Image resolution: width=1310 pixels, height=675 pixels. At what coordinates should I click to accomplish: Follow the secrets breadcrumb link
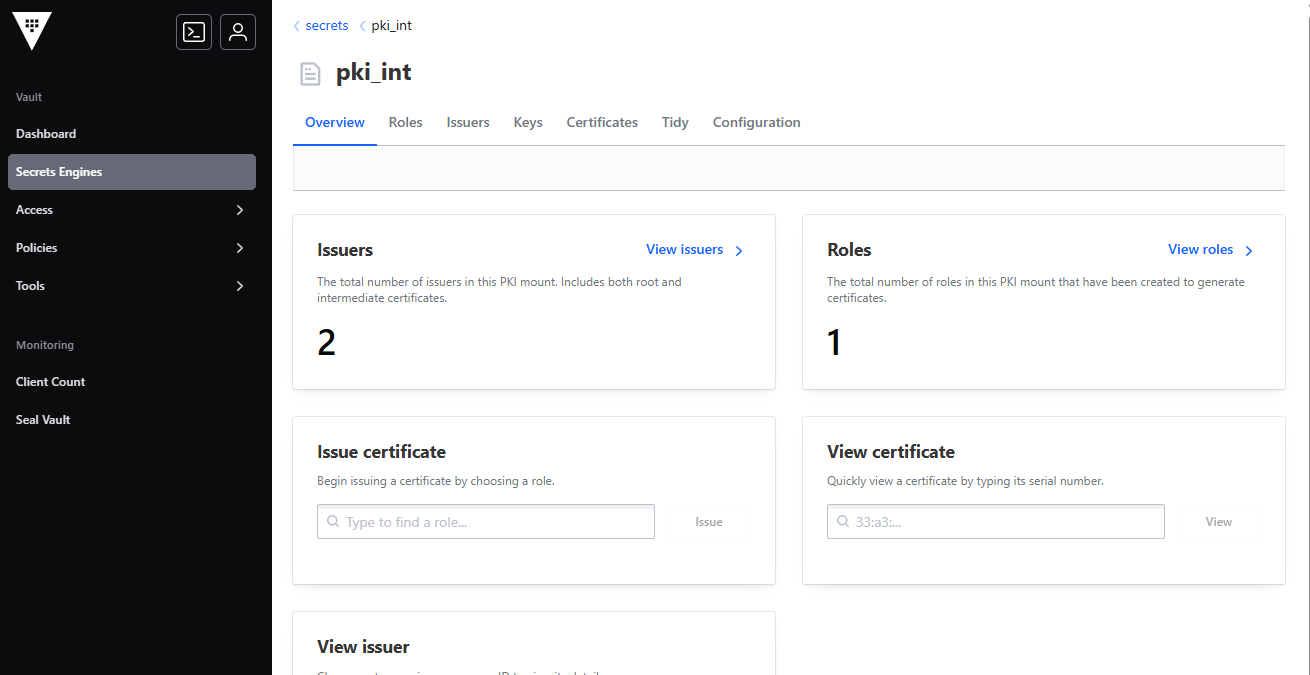click(x=327, y=26)
